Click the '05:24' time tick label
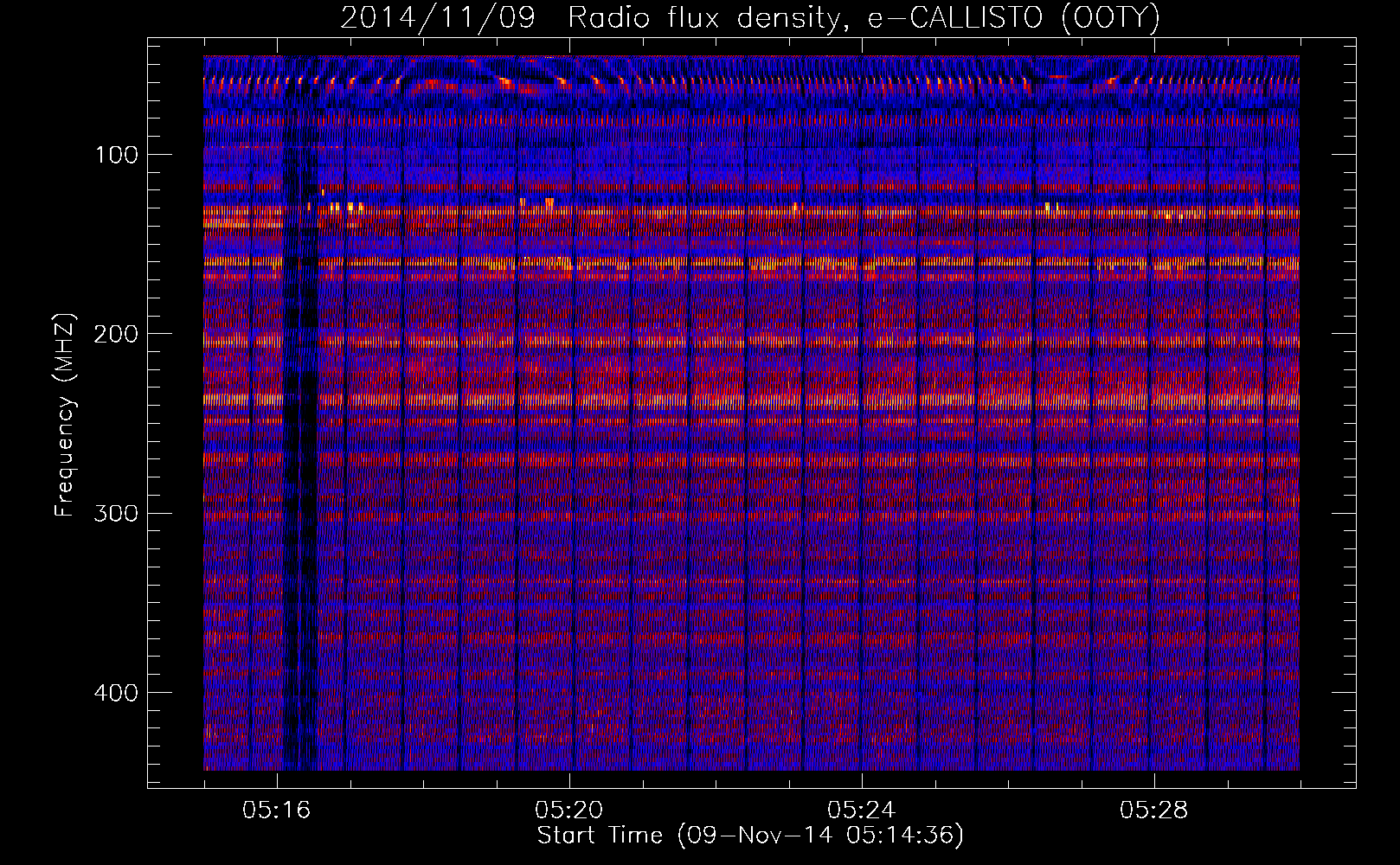The image size is (1400, 865). point(862,811)
